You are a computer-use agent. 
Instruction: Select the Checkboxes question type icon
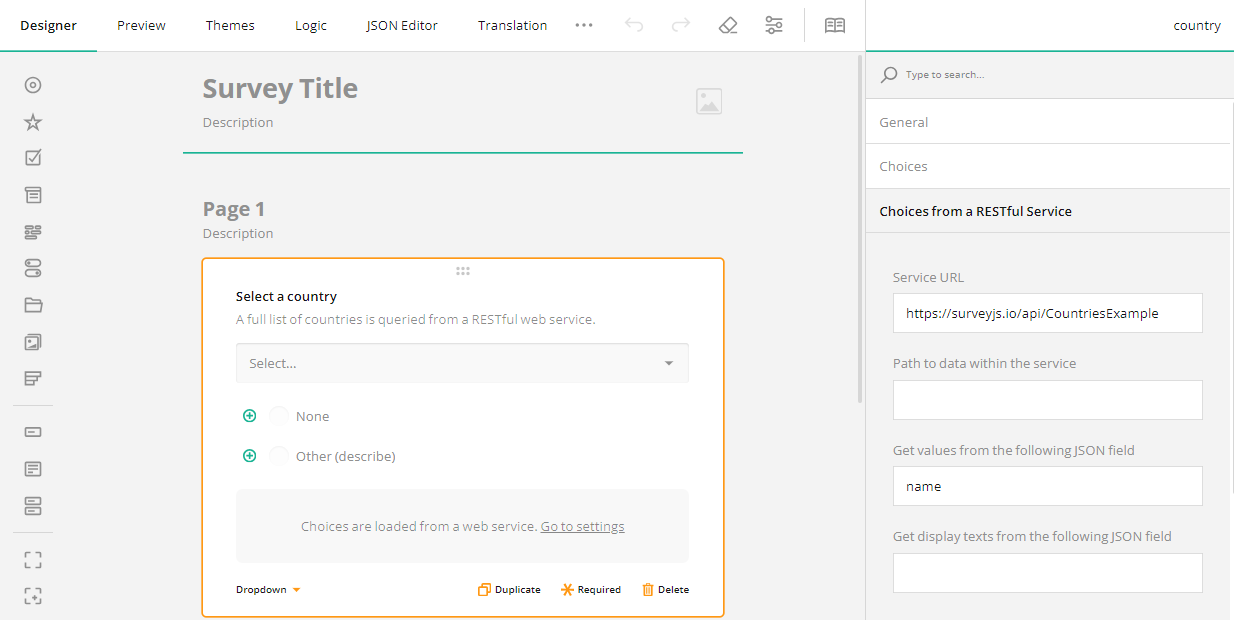click(33, 157)
